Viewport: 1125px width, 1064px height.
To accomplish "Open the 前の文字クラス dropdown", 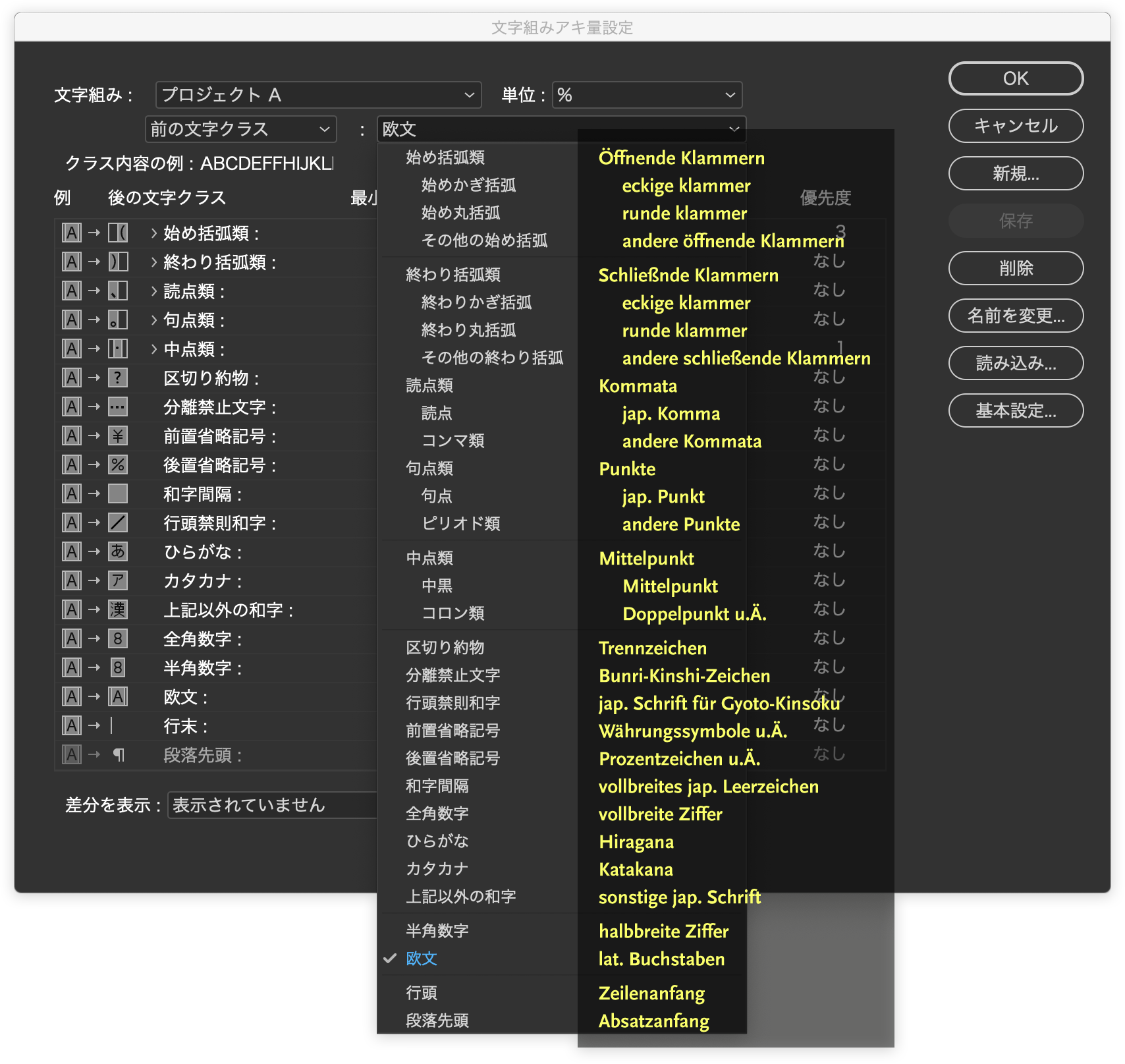I will [240, 129].
